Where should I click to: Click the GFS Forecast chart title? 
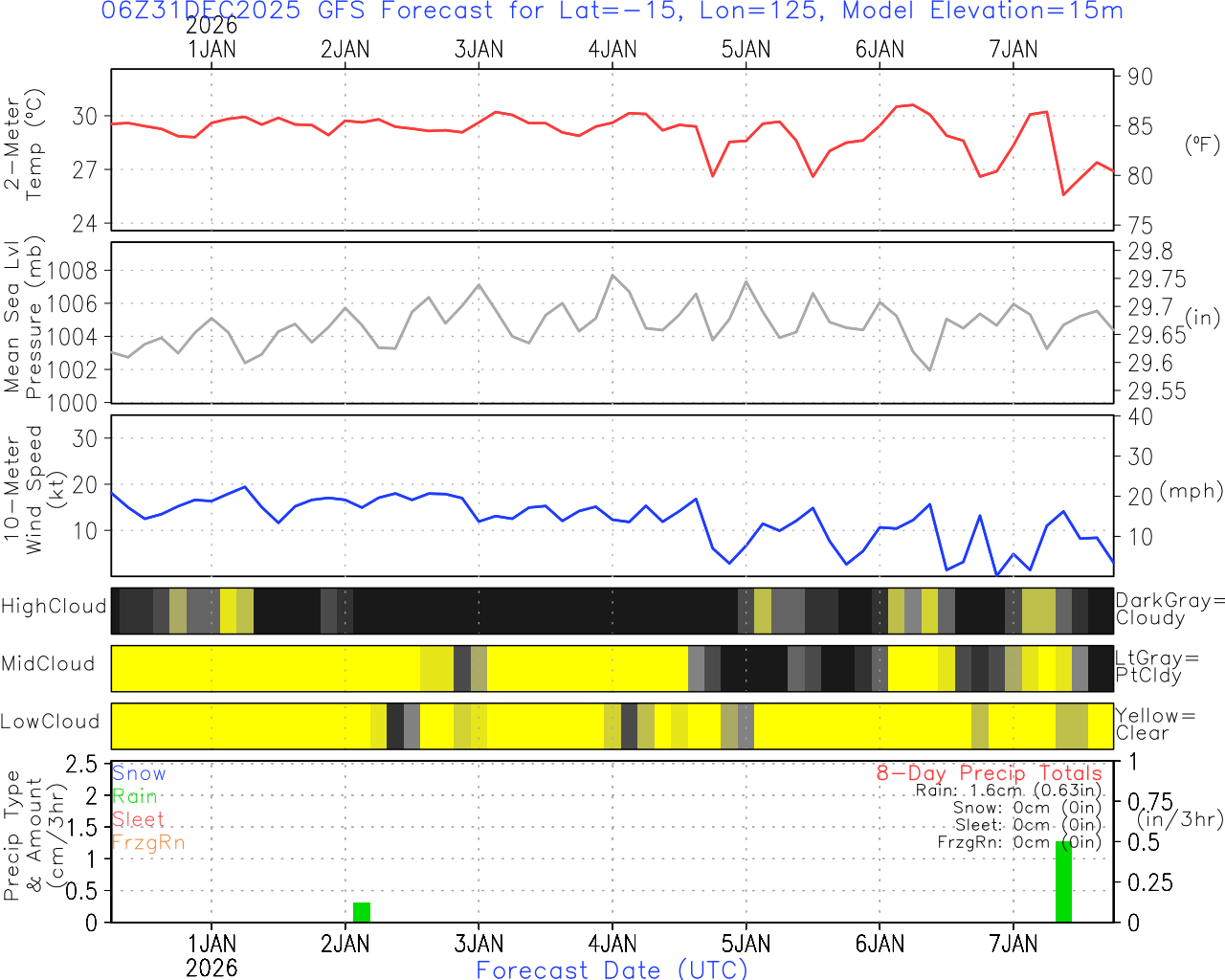pos(612,11)
